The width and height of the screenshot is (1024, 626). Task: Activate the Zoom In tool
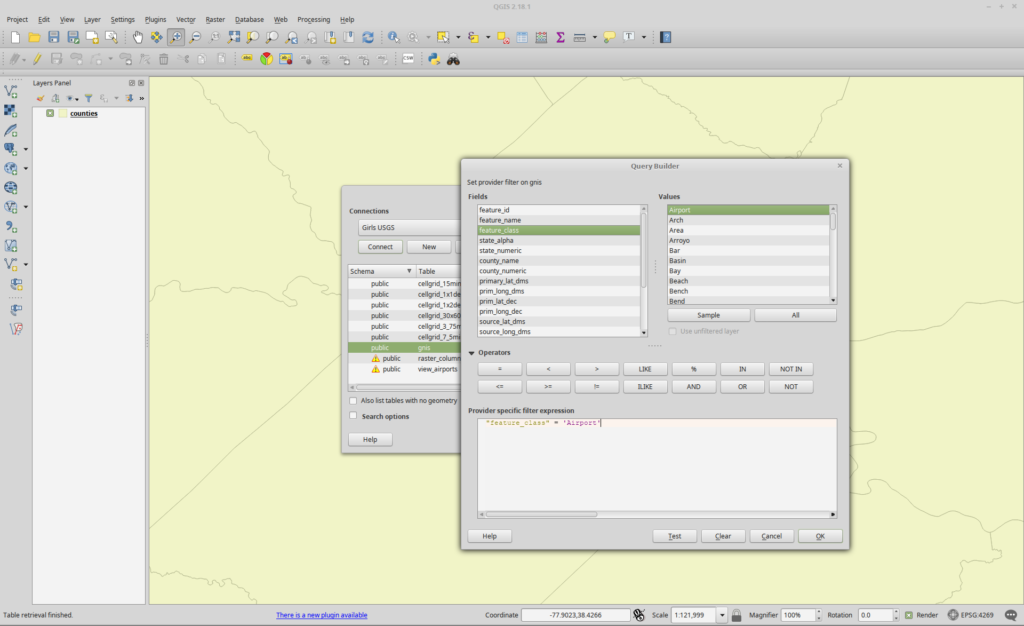pos(176,38)
